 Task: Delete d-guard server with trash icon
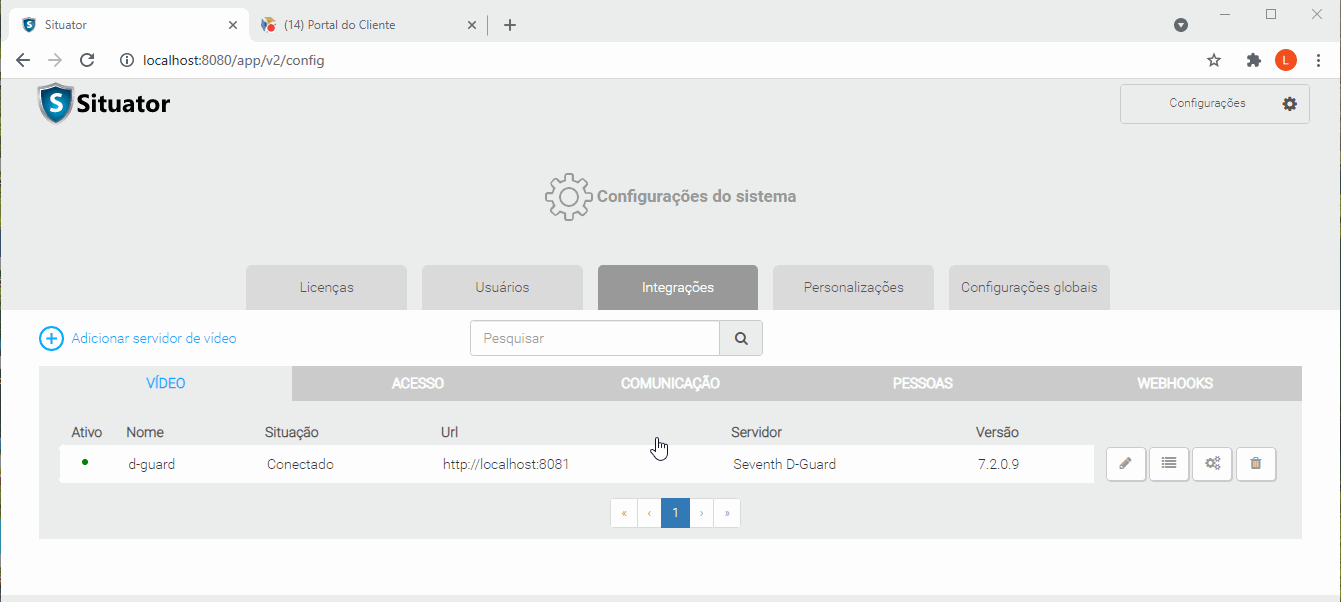point(1256,464)
